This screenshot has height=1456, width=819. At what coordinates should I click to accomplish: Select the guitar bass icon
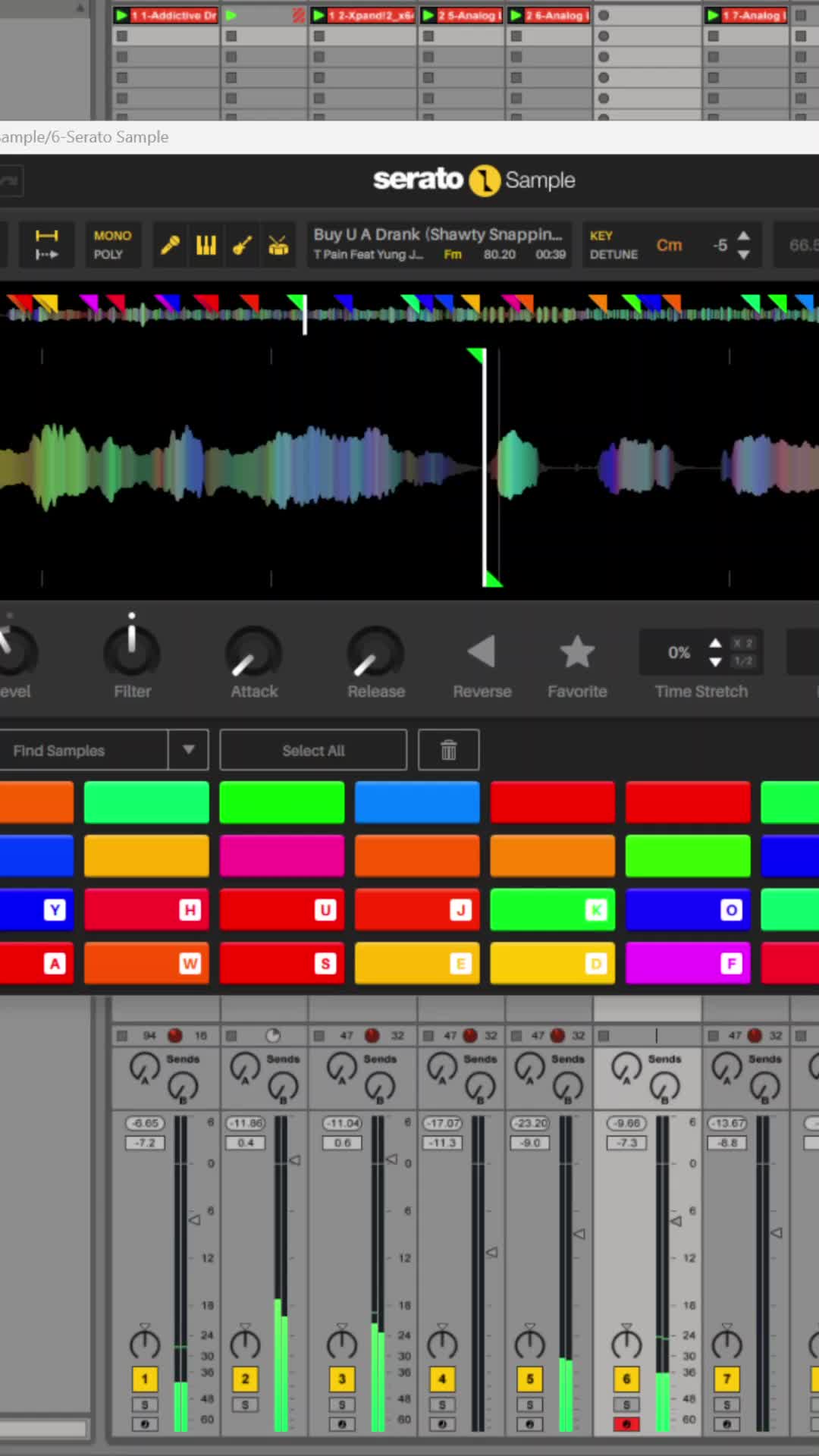(x=242, y=245)
